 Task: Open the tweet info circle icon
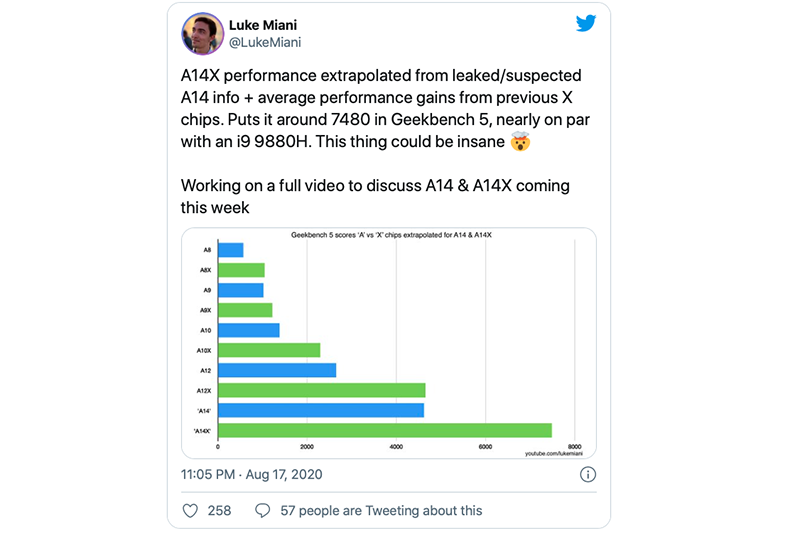[x=588, y=474]
